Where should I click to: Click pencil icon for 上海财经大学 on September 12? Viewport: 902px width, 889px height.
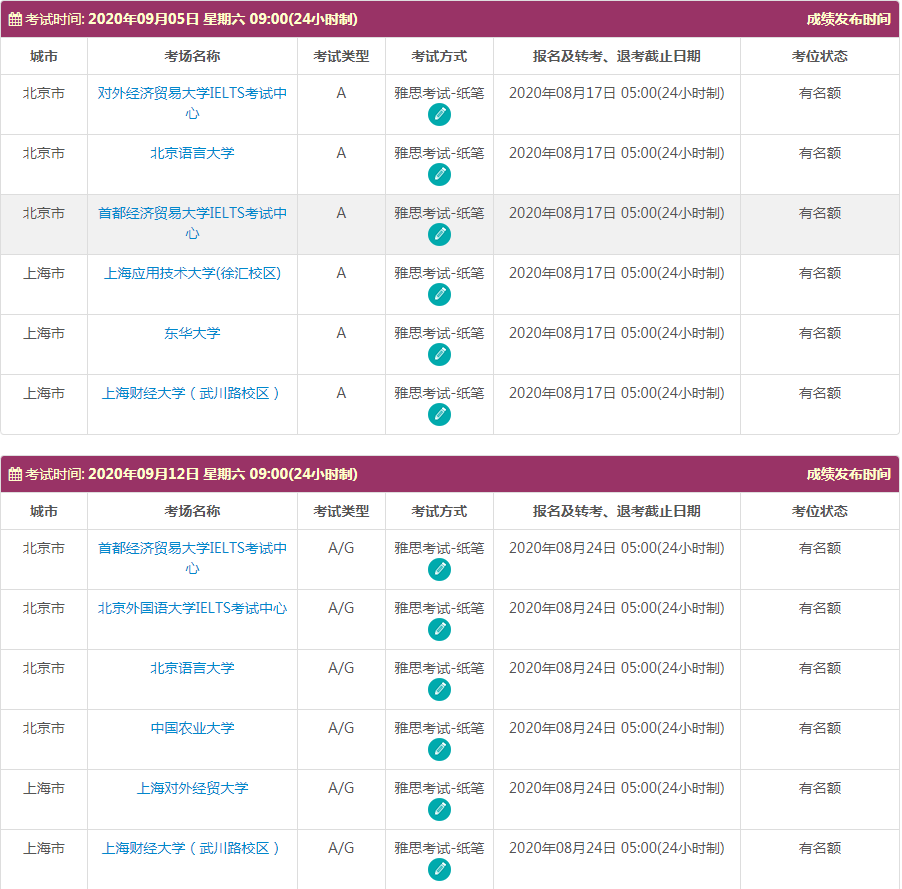439,870
